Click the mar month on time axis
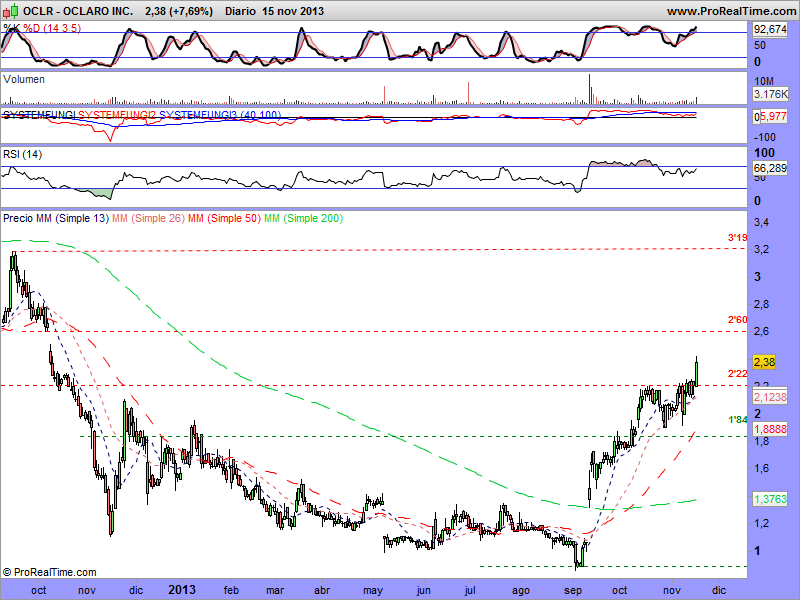Image resolution: width=800 pixels, height=600 pixels. (275, 590)
